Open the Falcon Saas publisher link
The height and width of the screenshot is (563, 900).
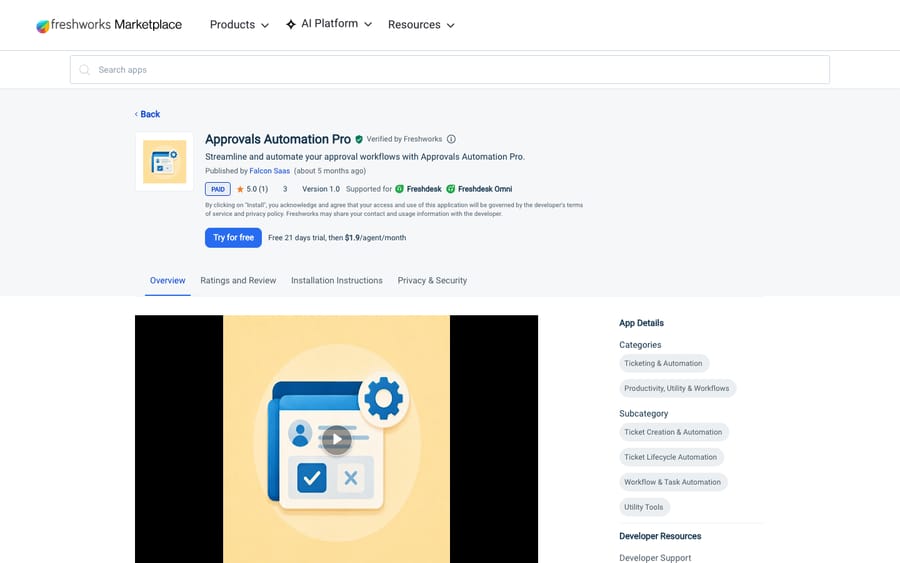coord(269,171)
